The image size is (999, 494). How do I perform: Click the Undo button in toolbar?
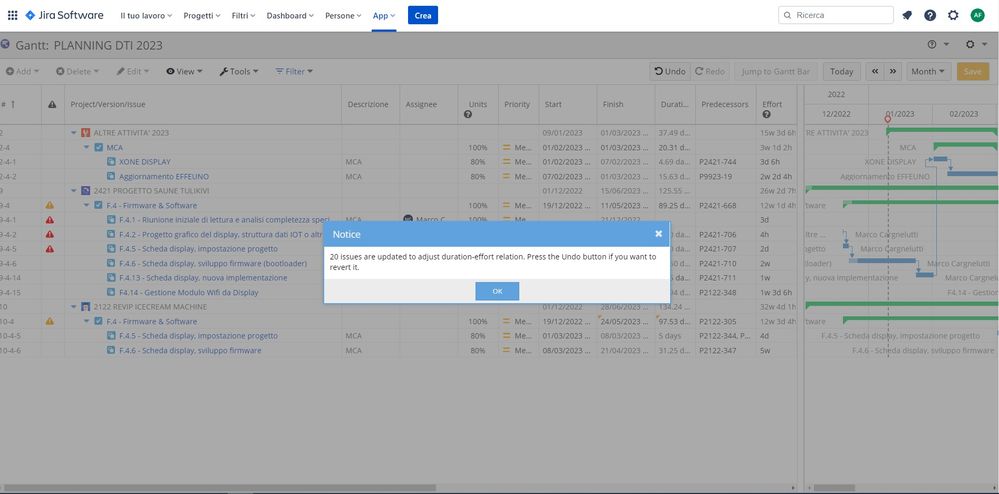point(670,71)
